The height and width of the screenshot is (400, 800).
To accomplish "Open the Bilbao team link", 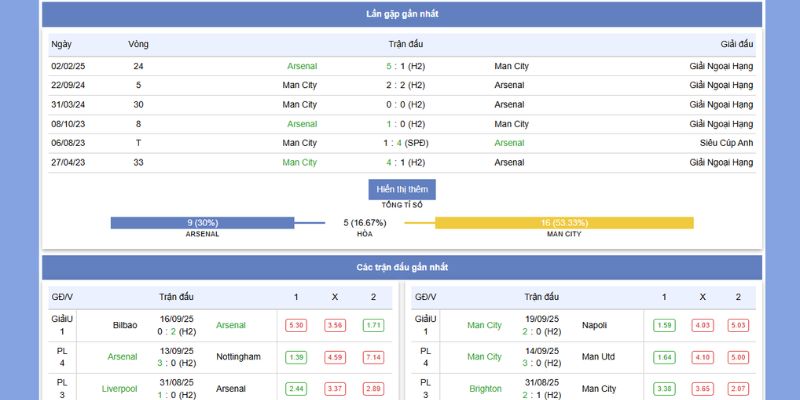I will pos(125,325).
